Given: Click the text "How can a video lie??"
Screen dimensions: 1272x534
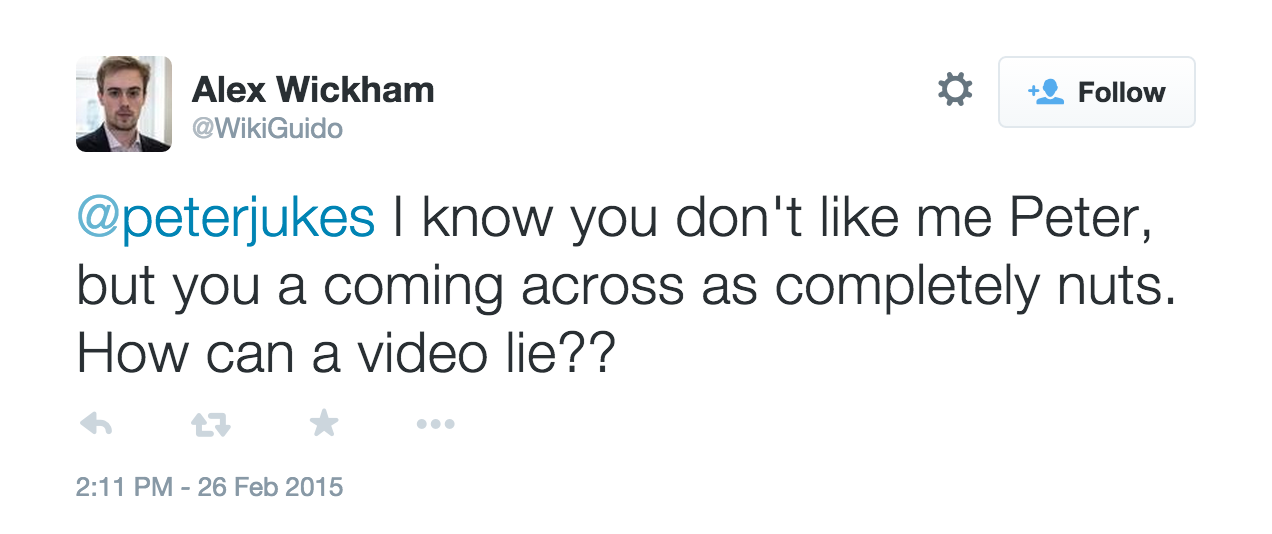Looking at the screenshot, I should point(343,355).
